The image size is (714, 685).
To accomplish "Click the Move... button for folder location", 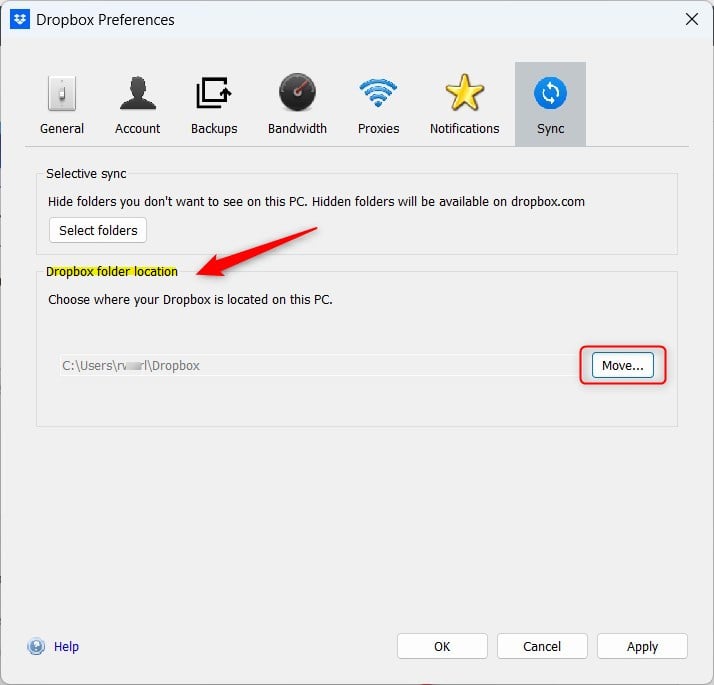I will [x=622, y=365].
